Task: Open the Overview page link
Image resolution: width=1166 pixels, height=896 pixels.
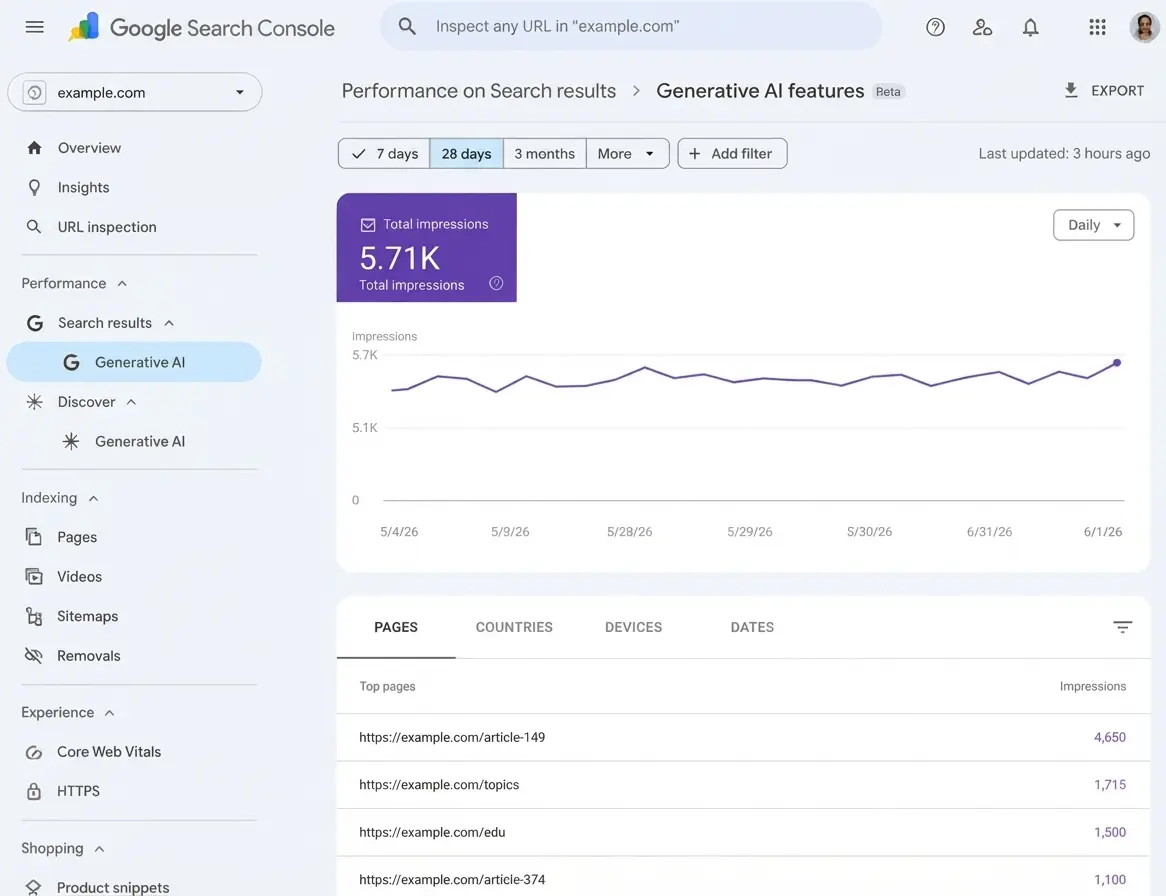Action: (89, 148)
